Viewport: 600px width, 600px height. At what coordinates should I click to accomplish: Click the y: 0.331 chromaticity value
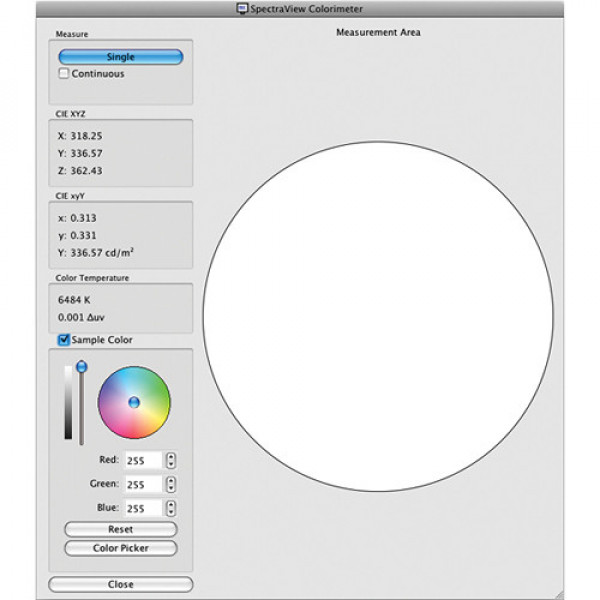click(x=77, y=235)
